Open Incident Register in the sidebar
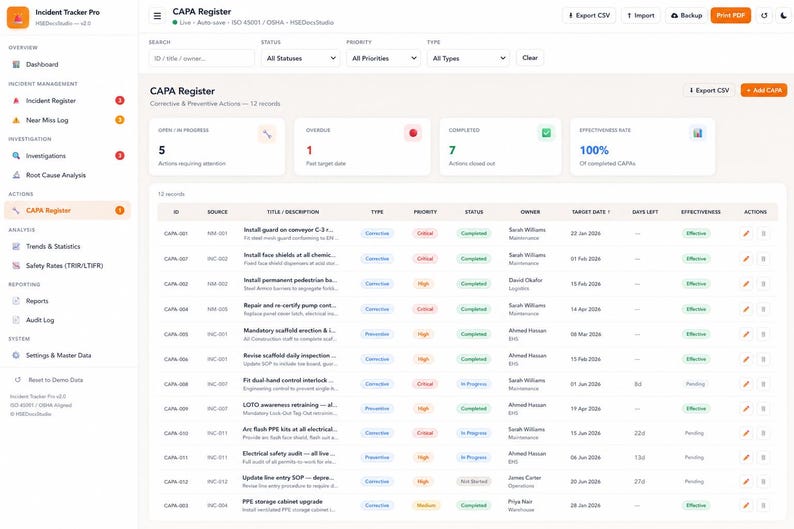The width and height of the screenshot is (794, 529). pyautogui.click(x=67, y=101)
